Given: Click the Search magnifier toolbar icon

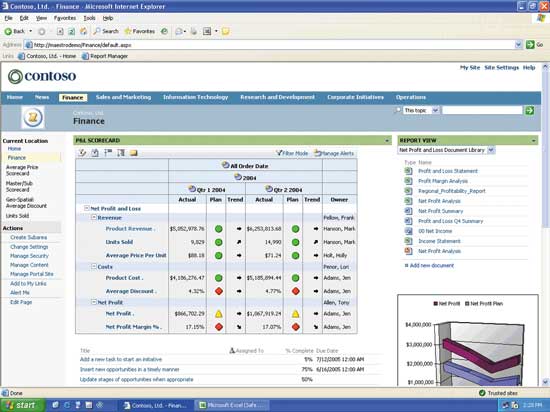Looking at the screenshot, I should [97, 31].
